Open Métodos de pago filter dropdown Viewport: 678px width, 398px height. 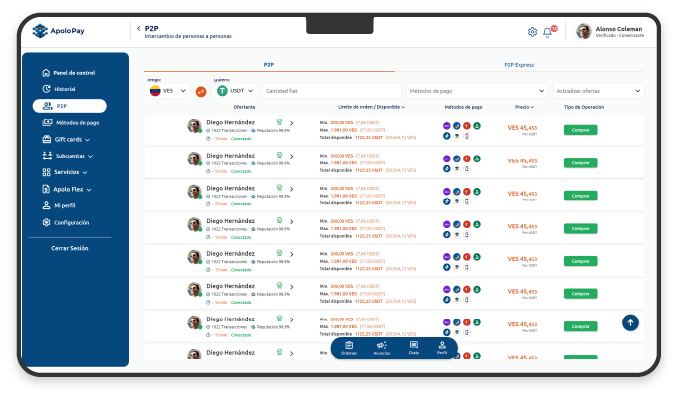point(477,91)
